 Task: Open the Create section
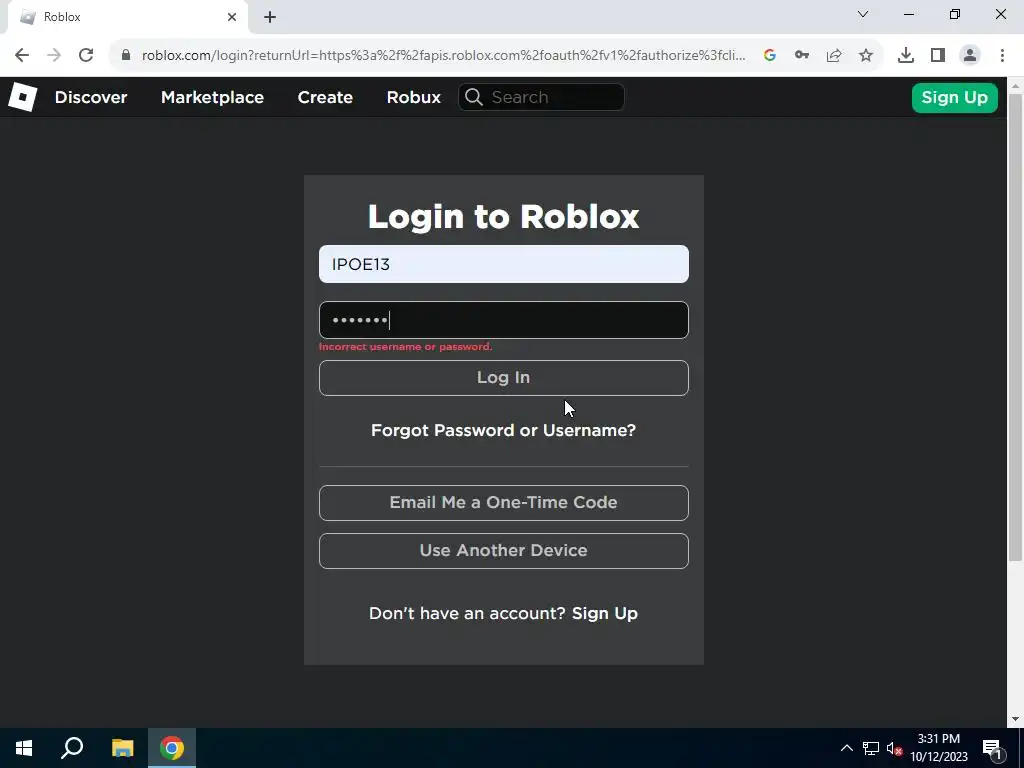(x=325, y=97)
